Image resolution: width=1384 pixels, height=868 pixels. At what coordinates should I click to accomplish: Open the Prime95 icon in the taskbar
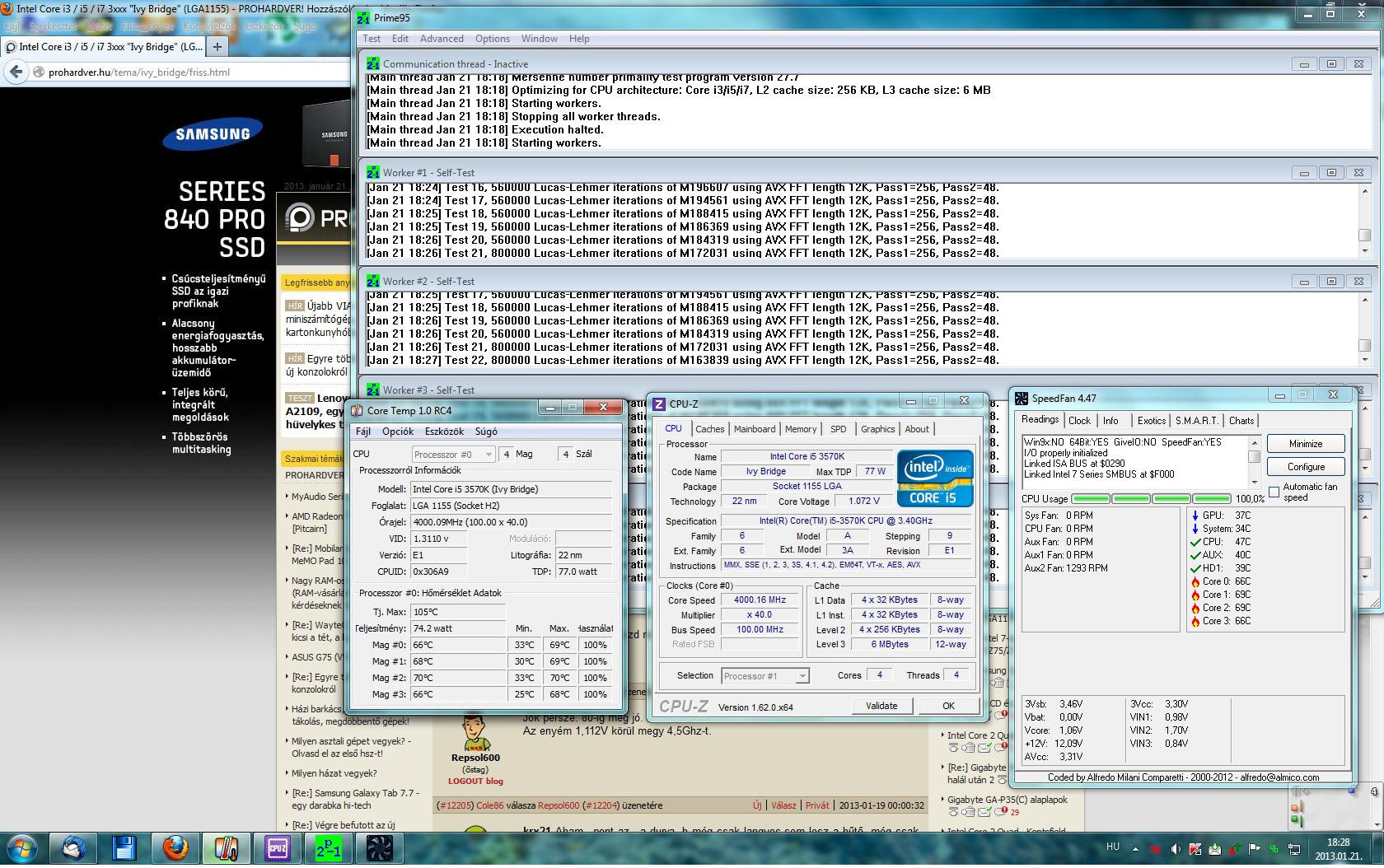328,847
